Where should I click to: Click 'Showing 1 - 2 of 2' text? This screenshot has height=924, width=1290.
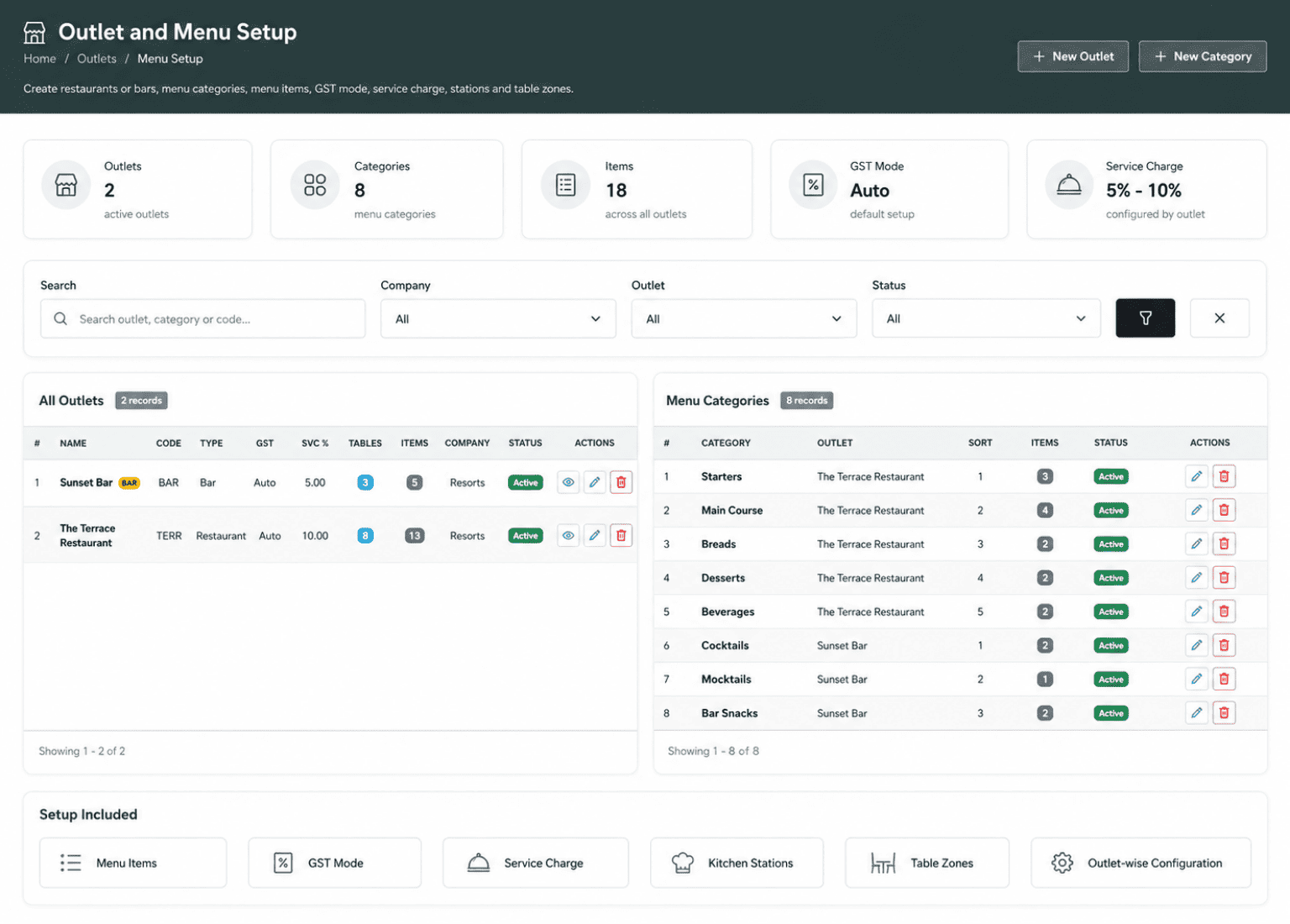(x=81, y=751)
